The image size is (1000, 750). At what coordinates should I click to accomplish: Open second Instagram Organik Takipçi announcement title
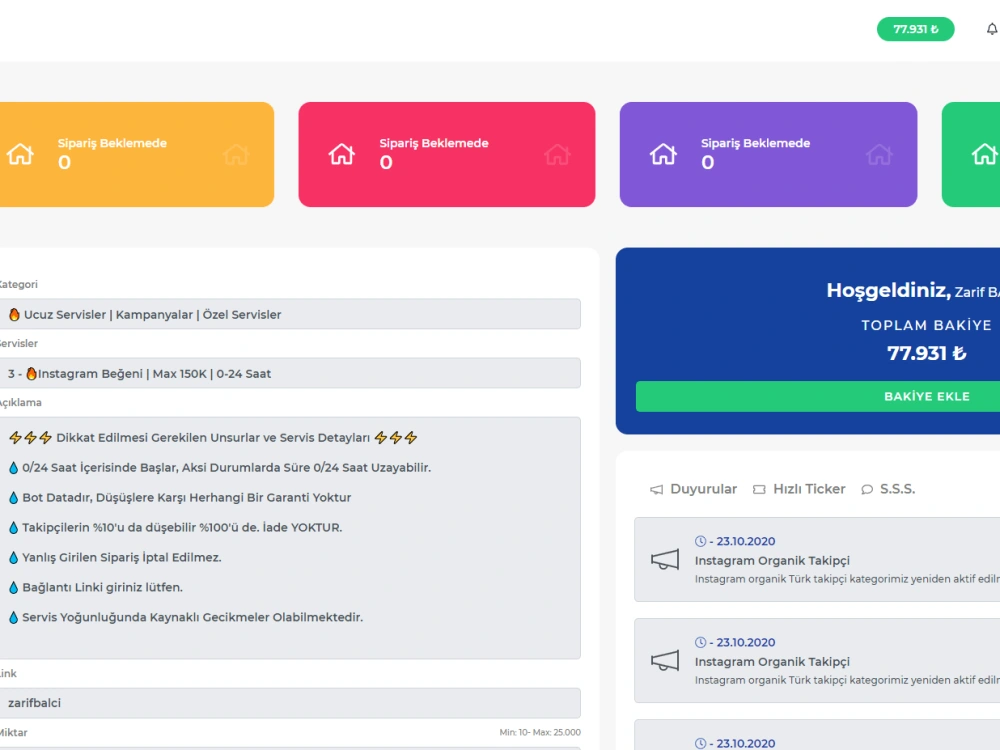click(x=772, y=662)
